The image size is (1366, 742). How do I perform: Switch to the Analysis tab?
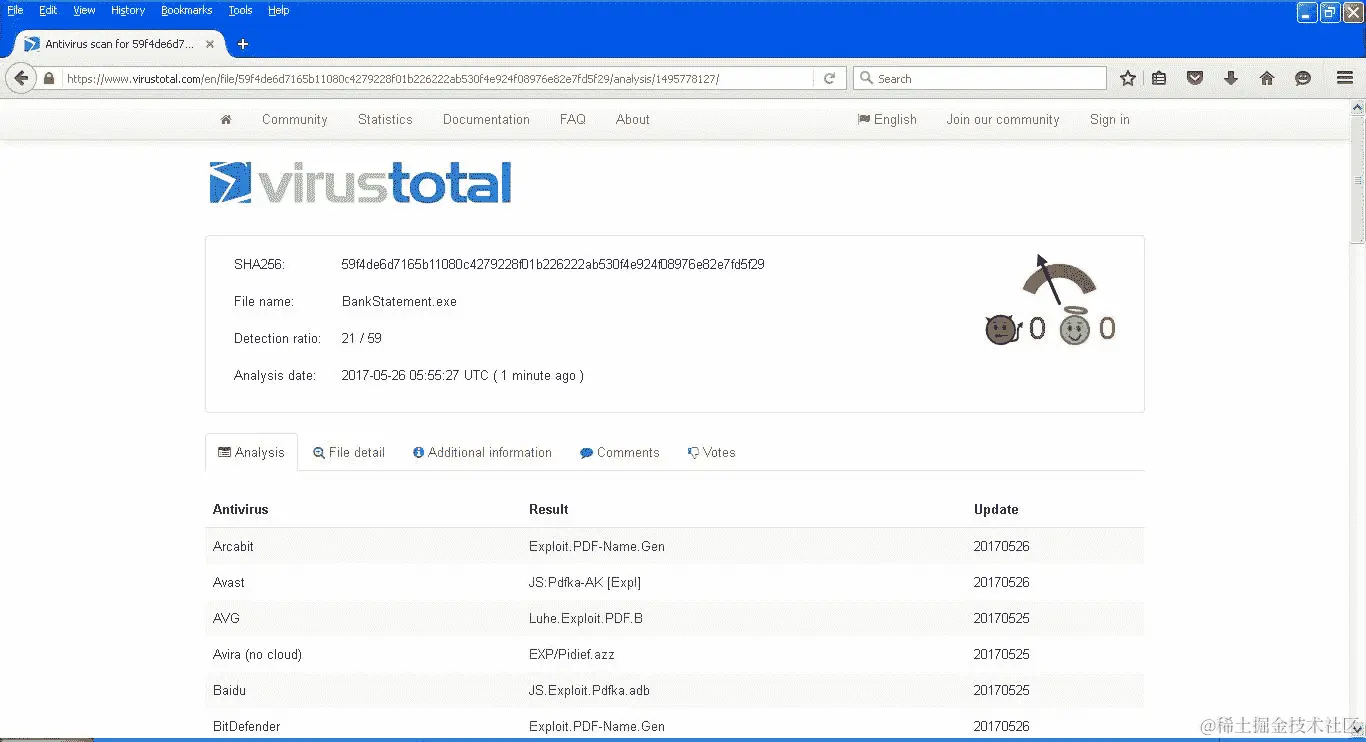[251, 452]
